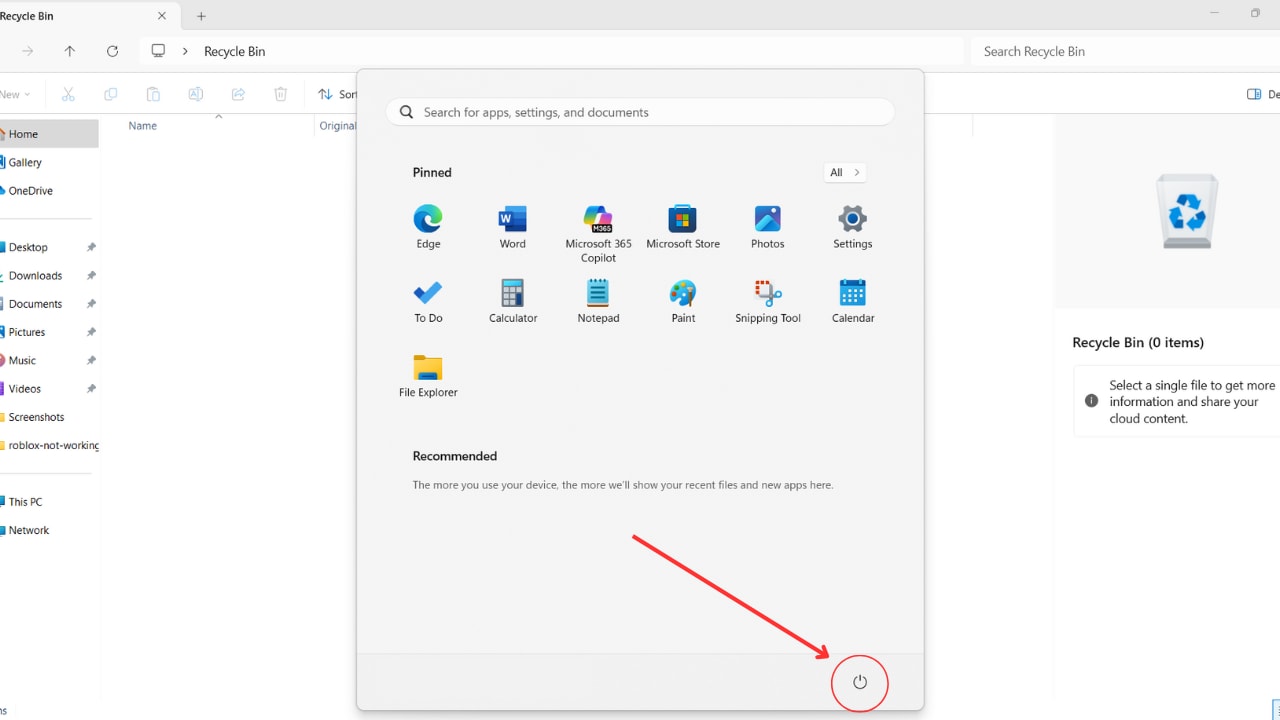1280x720 pixels.
Task: Open the roblox-not-working folder
Action: (48, 445)
